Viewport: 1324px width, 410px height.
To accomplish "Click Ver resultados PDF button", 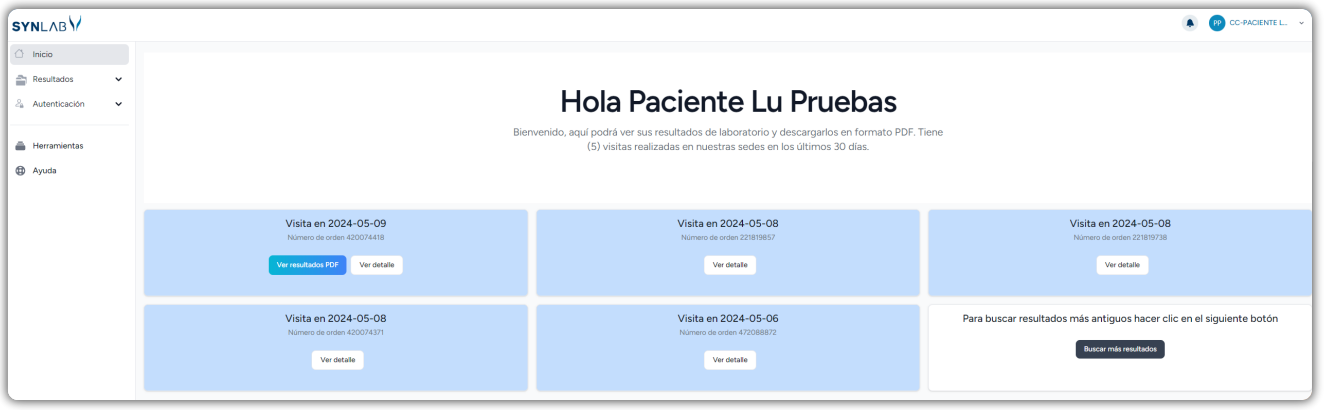I will pos(307,265).
